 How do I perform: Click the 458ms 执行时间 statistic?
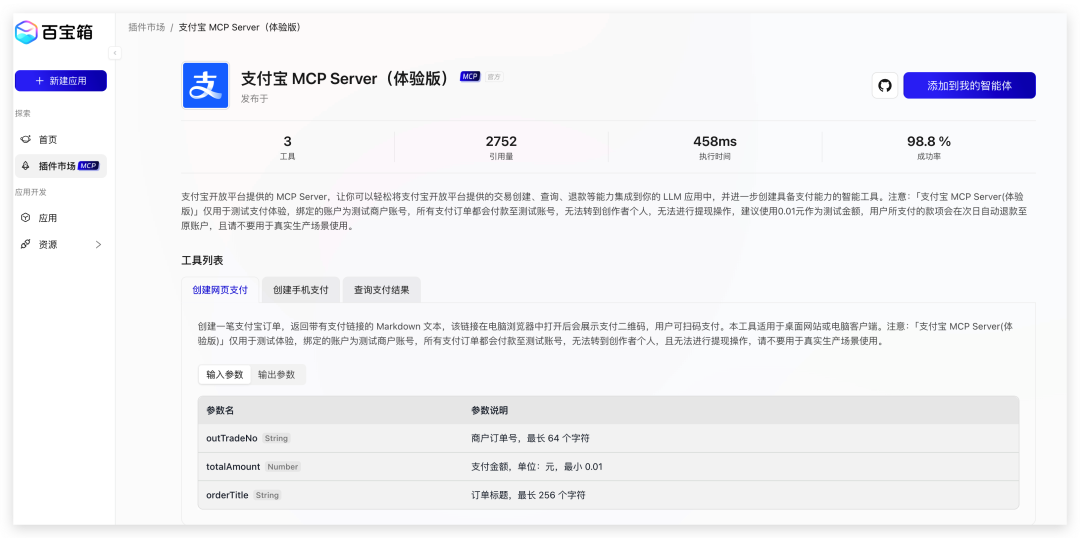[715, 147]
